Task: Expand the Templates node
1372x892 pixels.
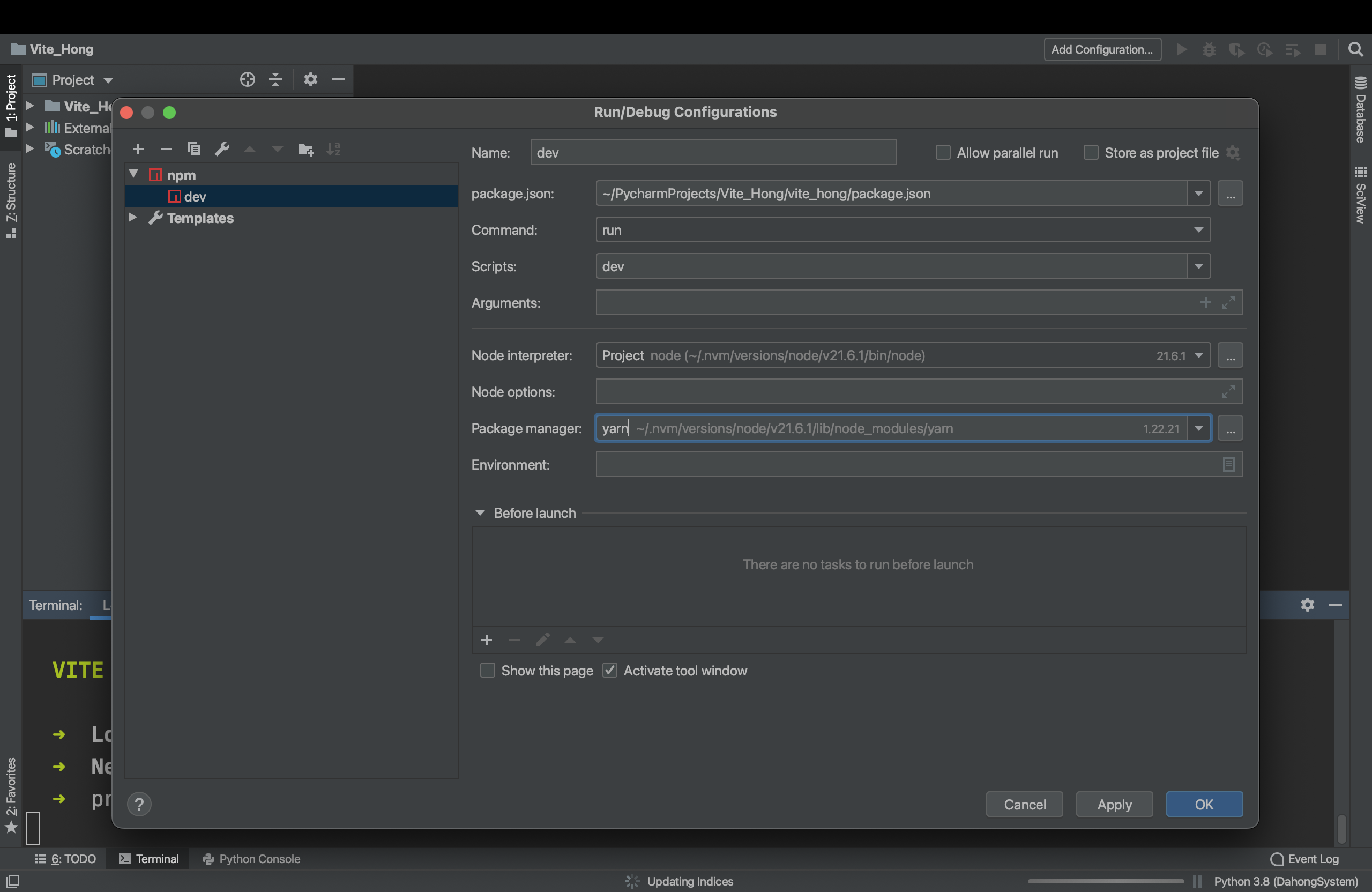Action: (132, 218)
